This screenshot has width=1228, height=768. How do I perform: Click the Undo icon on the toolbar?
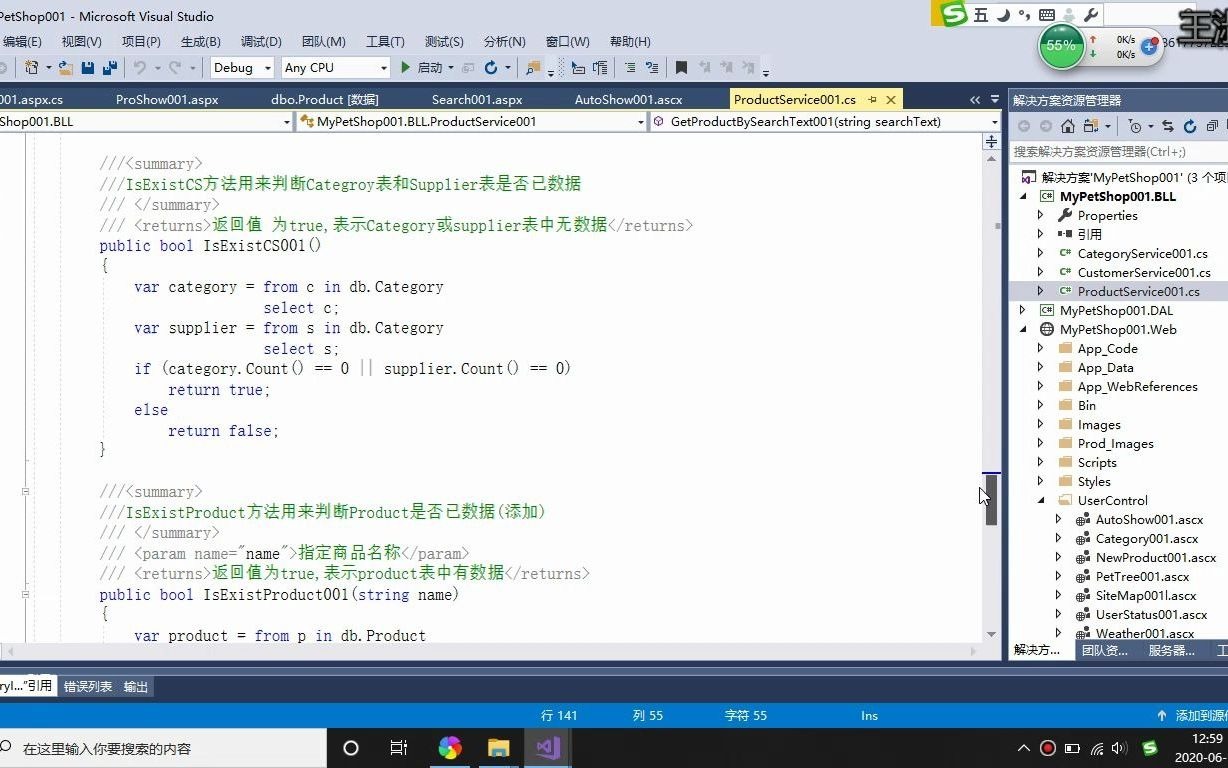tap(138, 68)
